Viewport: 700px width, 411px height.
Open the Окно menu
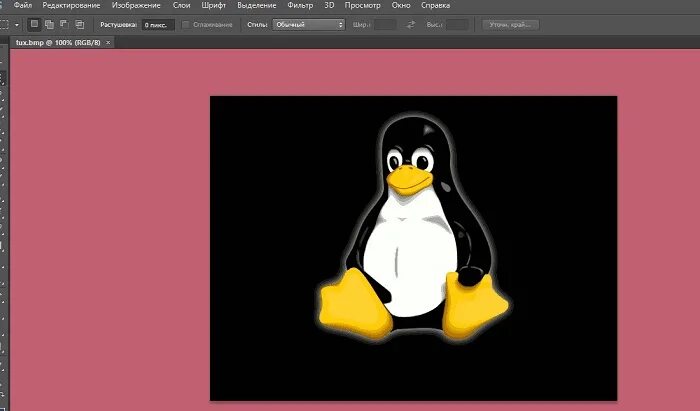coord(401,6)
